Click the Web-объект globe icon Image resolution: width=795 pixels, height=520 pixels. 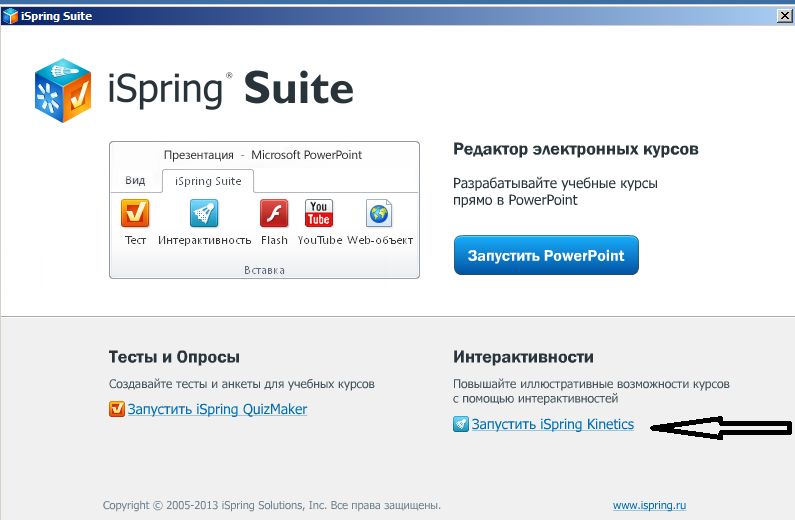coord(379,213)
